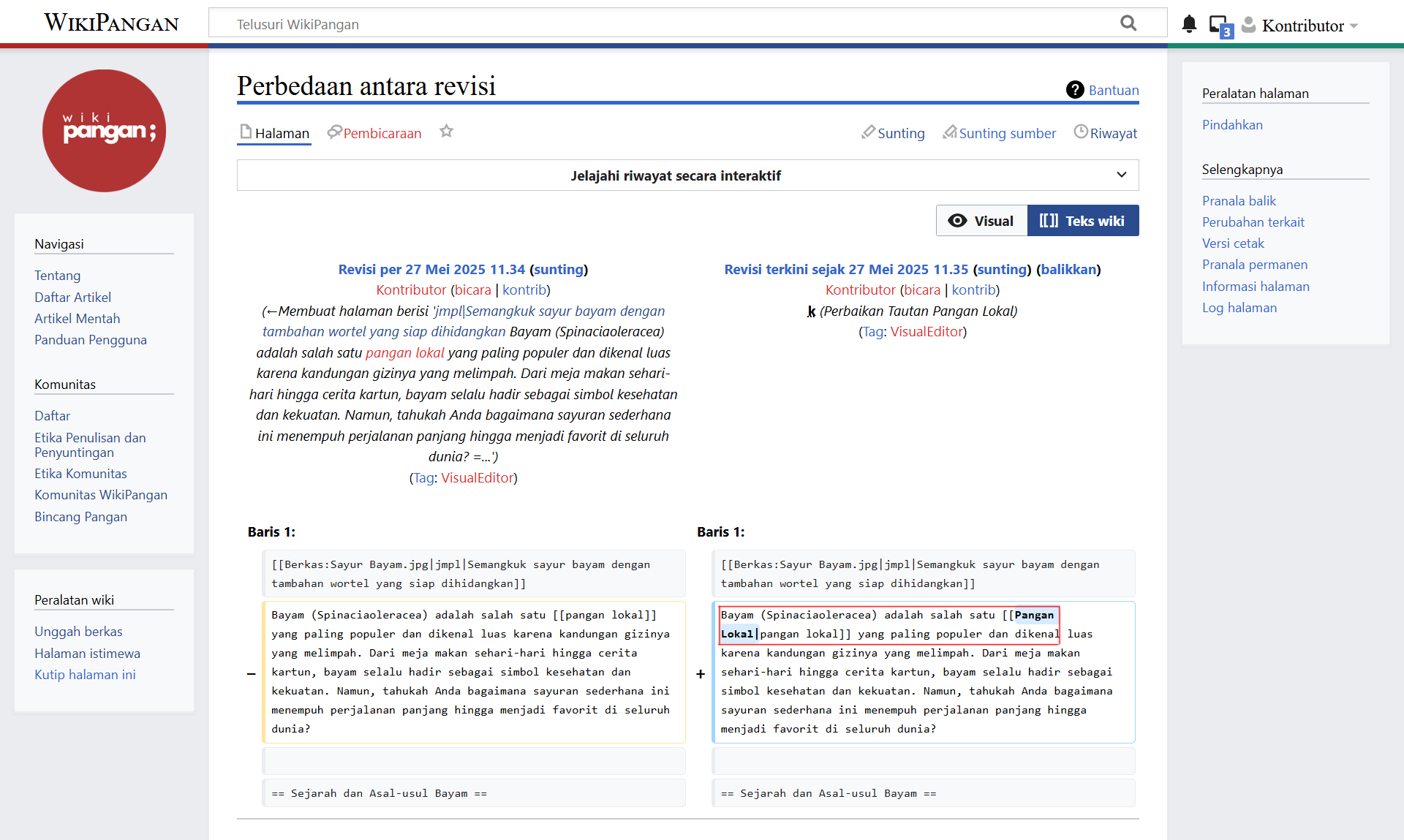The width and height of the screenshot is (1404, 840).
Task: Click the Revisi per 27 Mei 2025 11.34 link
Action: click(x=431, y=269)
